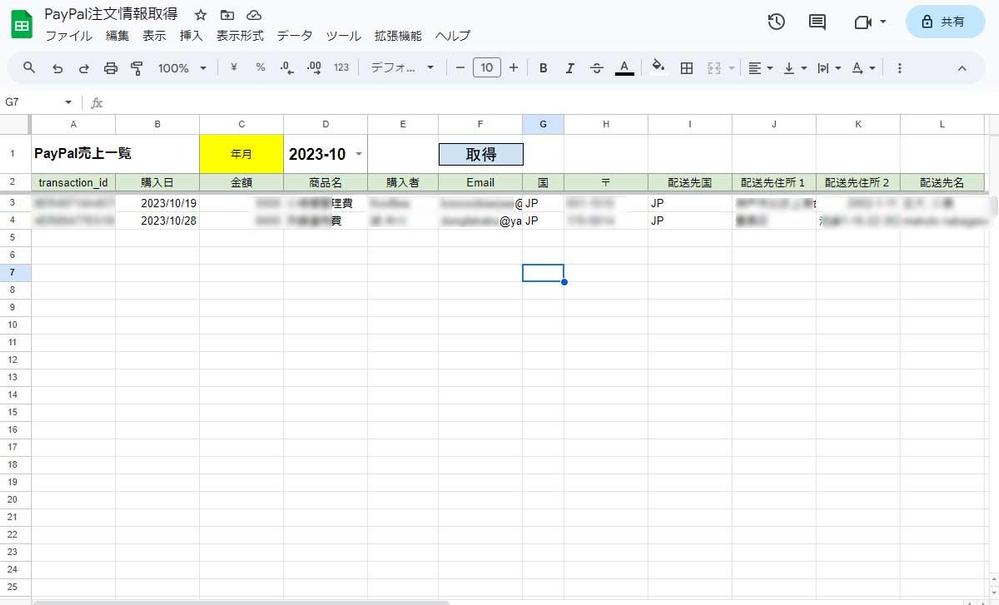999x605 pixels.
Task: Undo the last action
Action: 57,68
